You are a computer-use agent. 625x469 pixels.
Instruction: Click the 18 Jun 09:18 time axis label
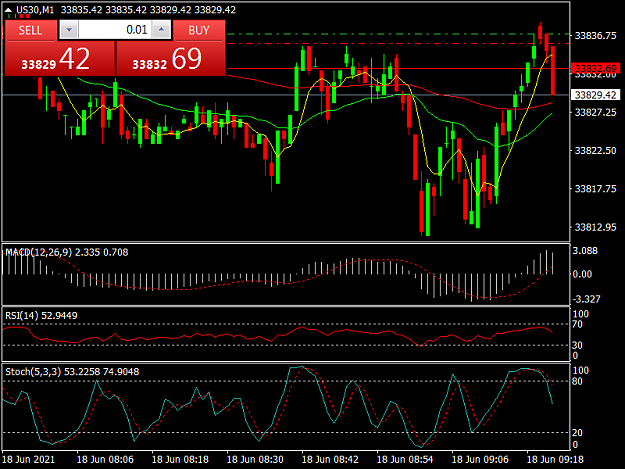(555, 459)
